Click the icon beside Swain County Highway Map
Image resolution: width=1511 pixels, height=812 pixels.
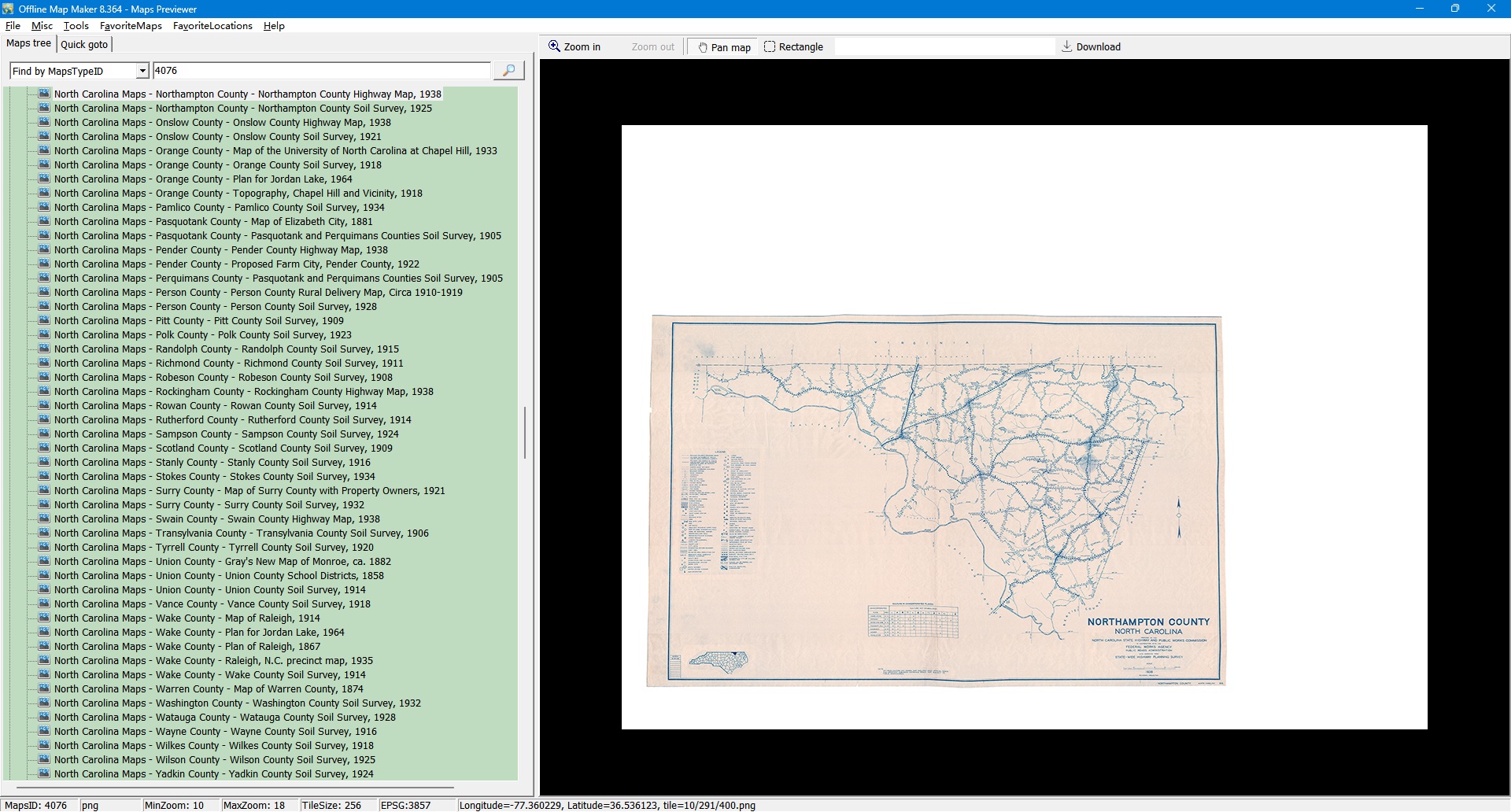coord(44,519)
